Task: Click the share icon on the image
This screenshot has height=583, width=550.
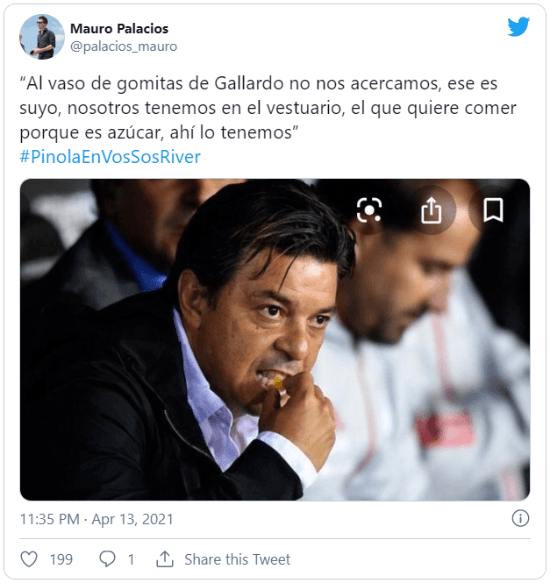Action: coord(431,210)
